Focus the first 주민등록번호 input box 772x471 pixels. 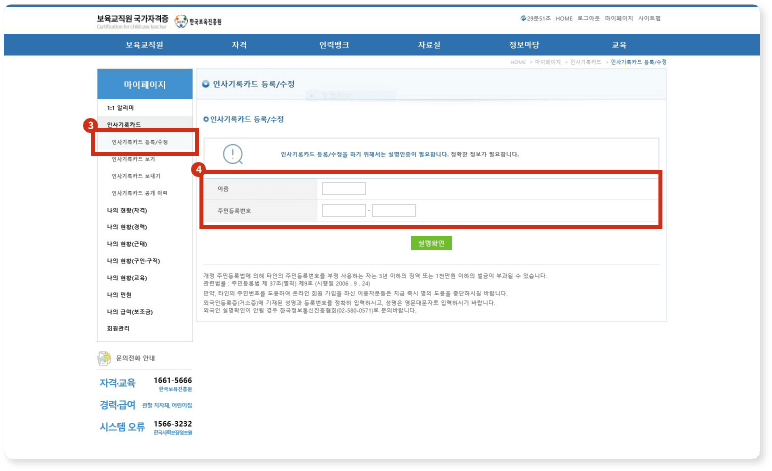[x=344, y=211]
